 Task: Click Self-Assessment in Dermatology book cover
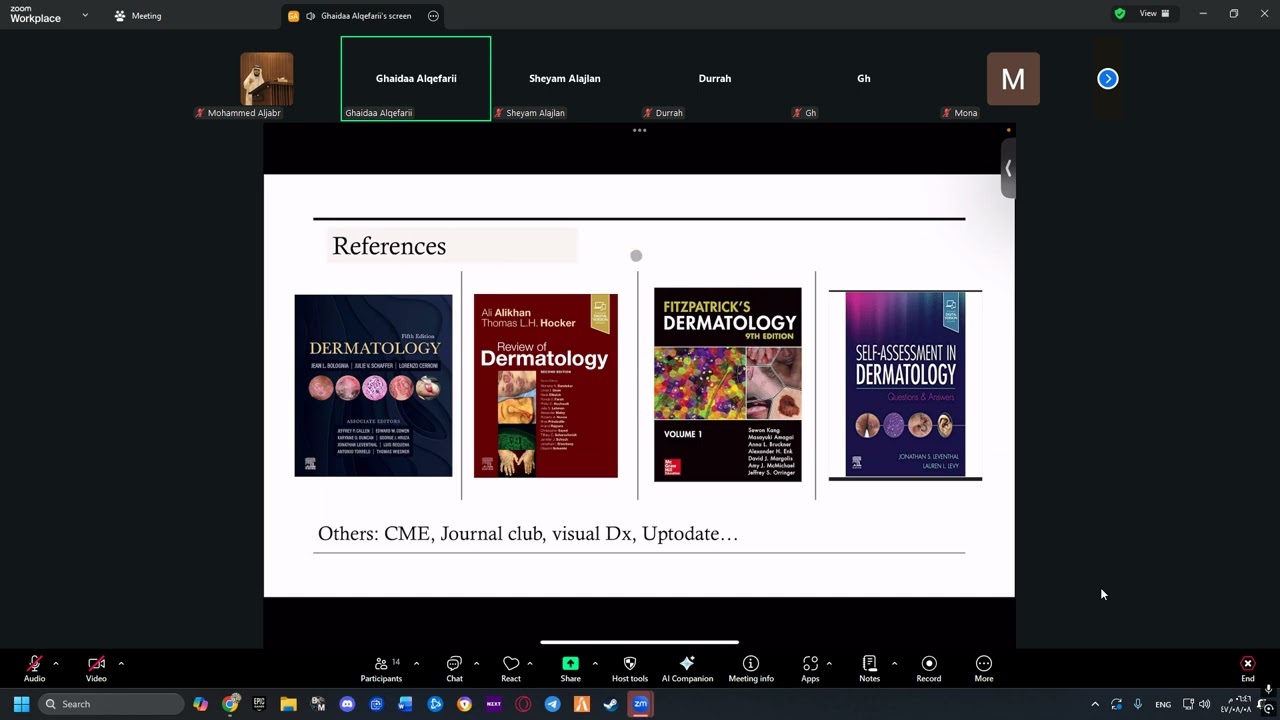coord(905,385)
